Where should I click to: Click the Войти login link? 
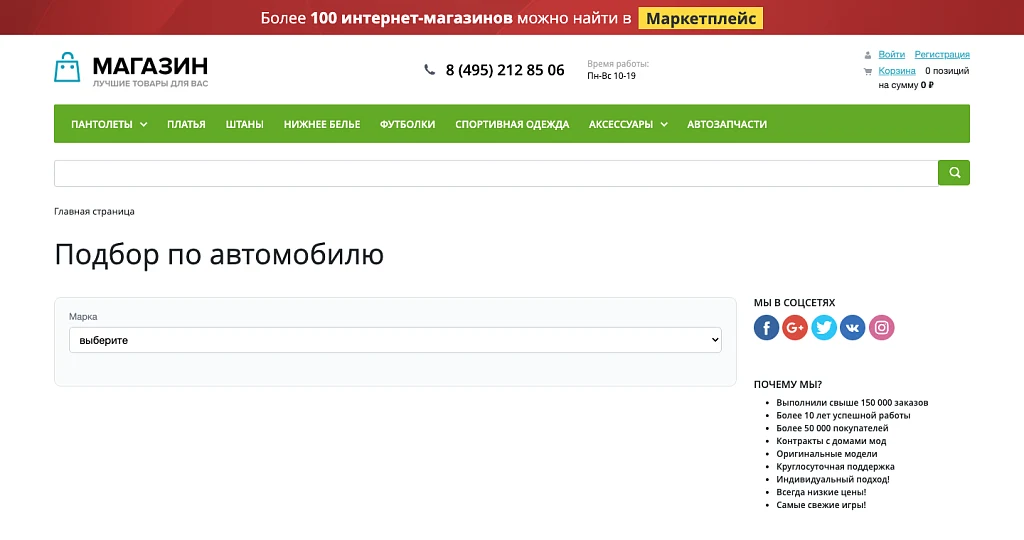pyautogui.click(x=891, y=54)
